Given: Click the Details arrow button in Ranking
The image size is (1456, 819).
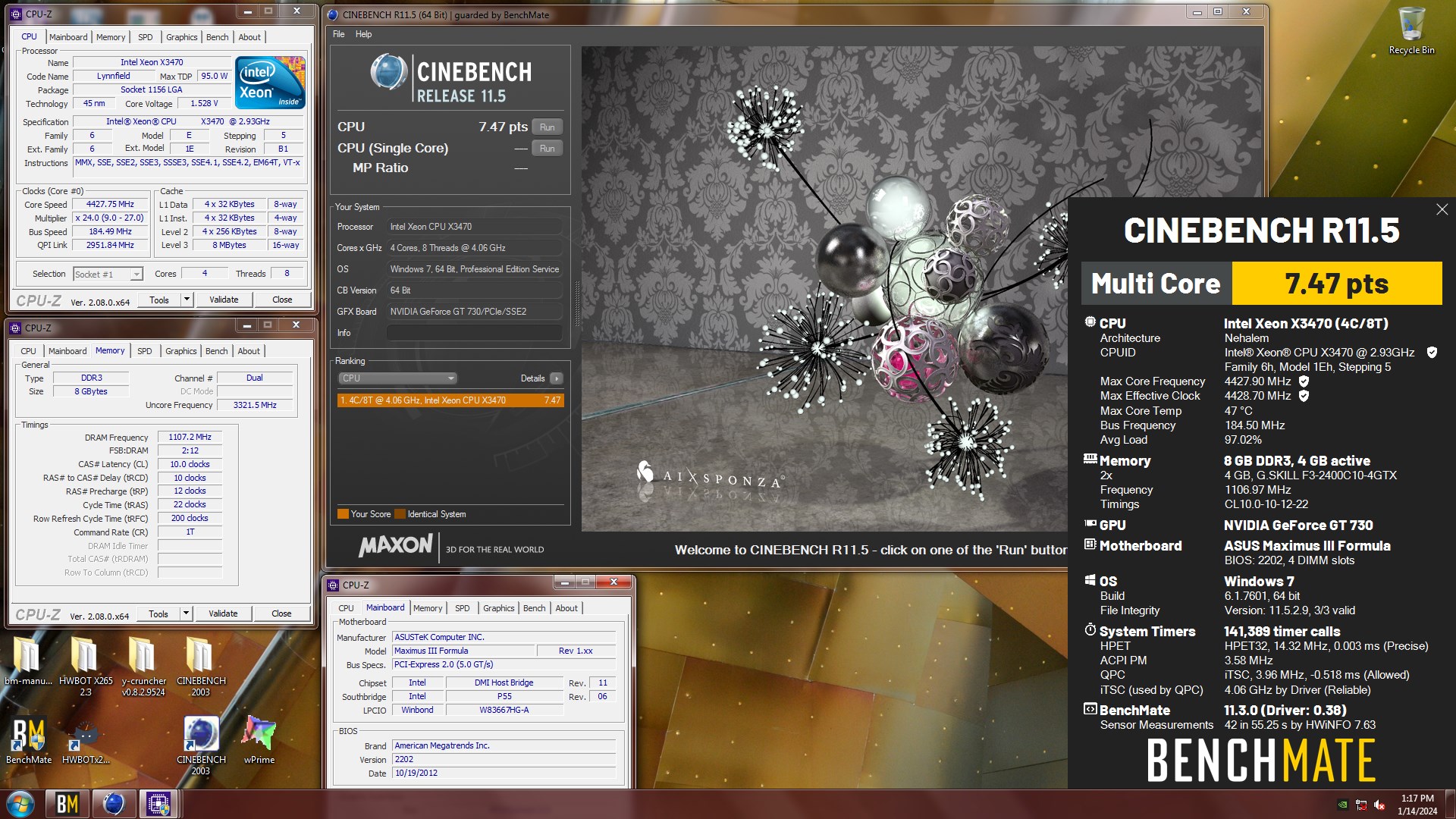Looking at the screenshot, I should [557, 378].
